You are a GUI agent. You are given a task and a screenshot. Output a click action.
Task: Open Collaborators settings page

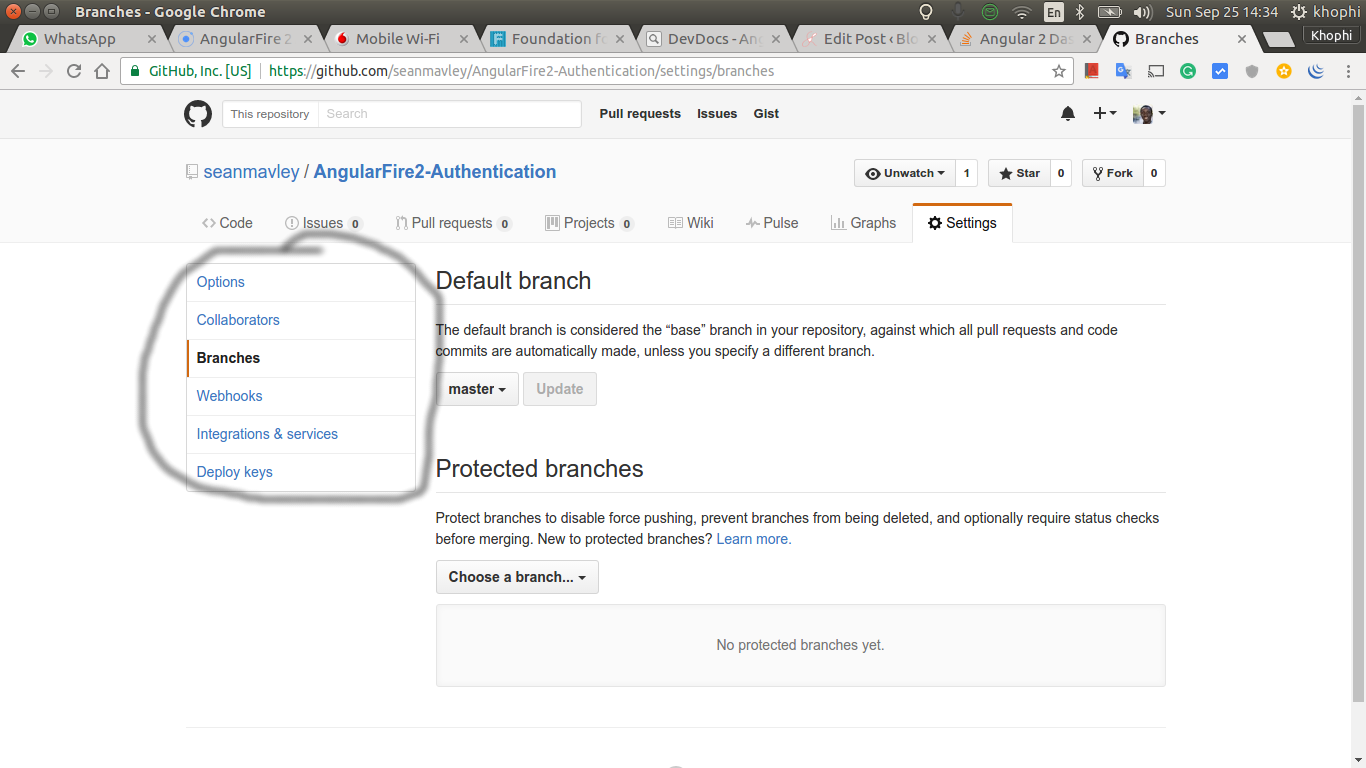tap(238, 320)
